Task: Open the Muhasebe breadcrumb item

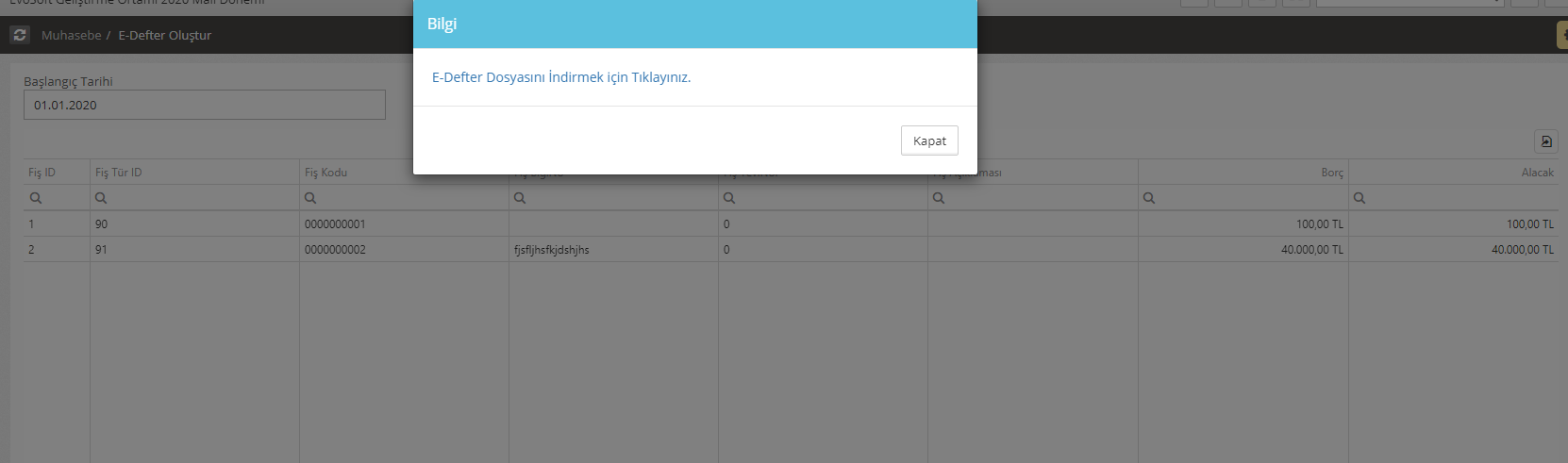Action: point(71,35)
